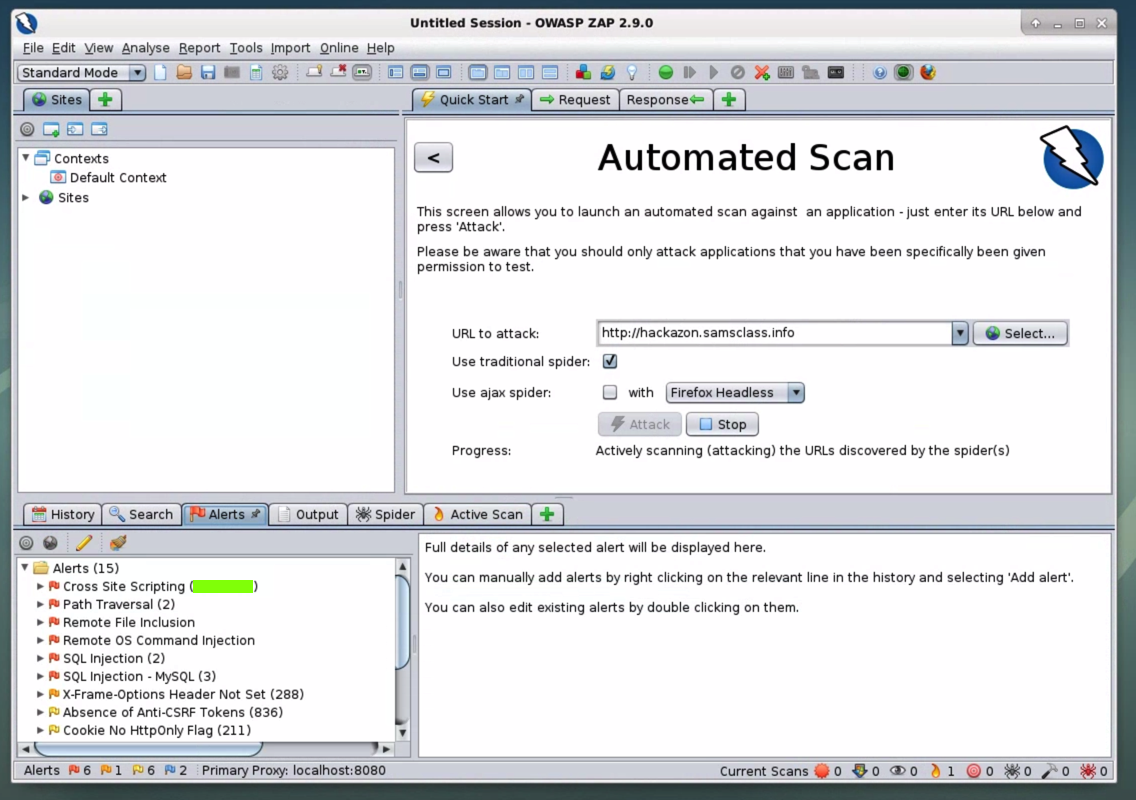Click the green circle break toggle icon
This screenshot has width=1136, height=800.
point(666,72)
